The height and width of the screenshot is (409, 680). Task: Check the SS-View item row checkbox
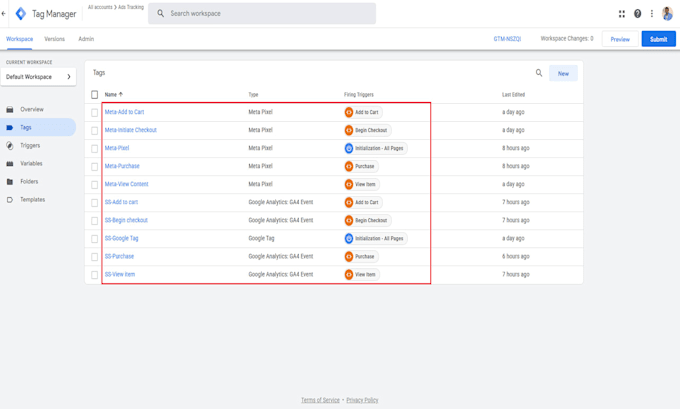tap(95, 275)
